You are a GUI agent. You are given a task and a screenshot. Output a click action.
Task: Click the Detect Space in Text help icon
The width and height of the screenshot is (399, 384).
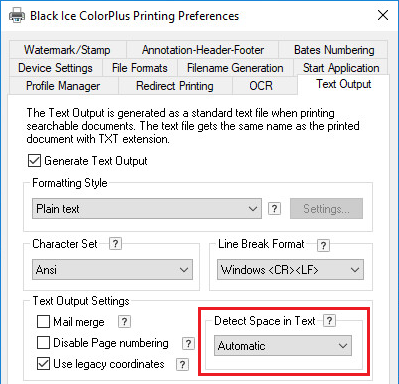329,321
